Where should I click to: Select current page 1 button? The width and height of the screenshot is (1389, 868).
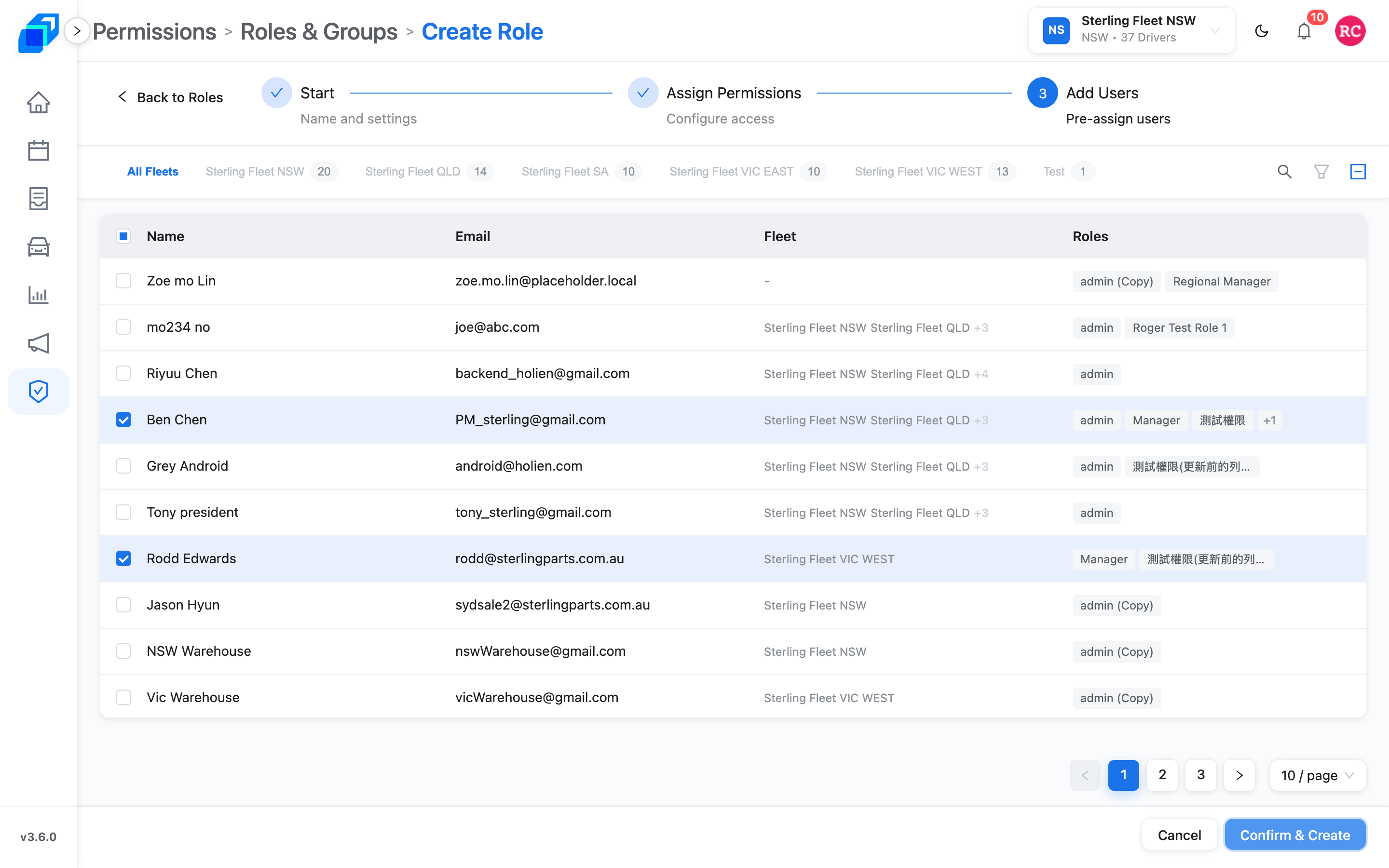[1123, 775]
